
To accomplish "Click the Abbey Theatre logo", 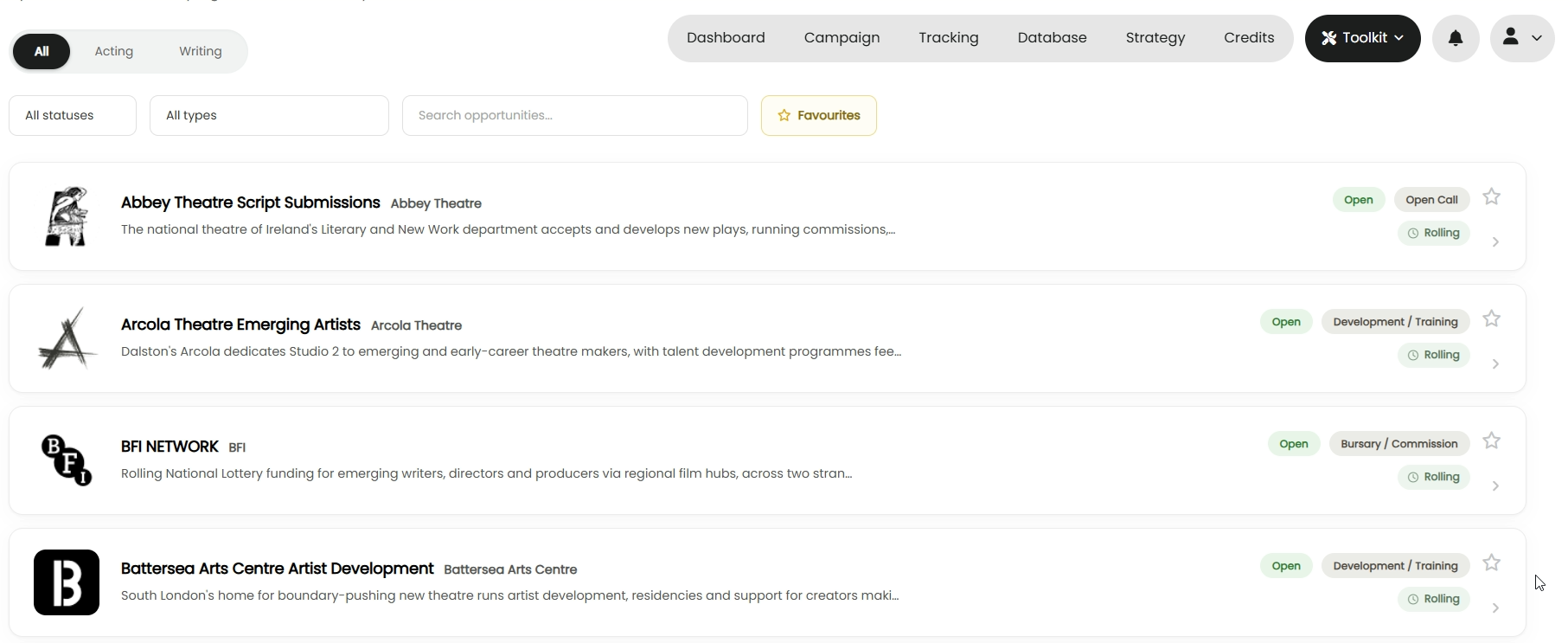I will pyautogui.click(x=67, y=216).
